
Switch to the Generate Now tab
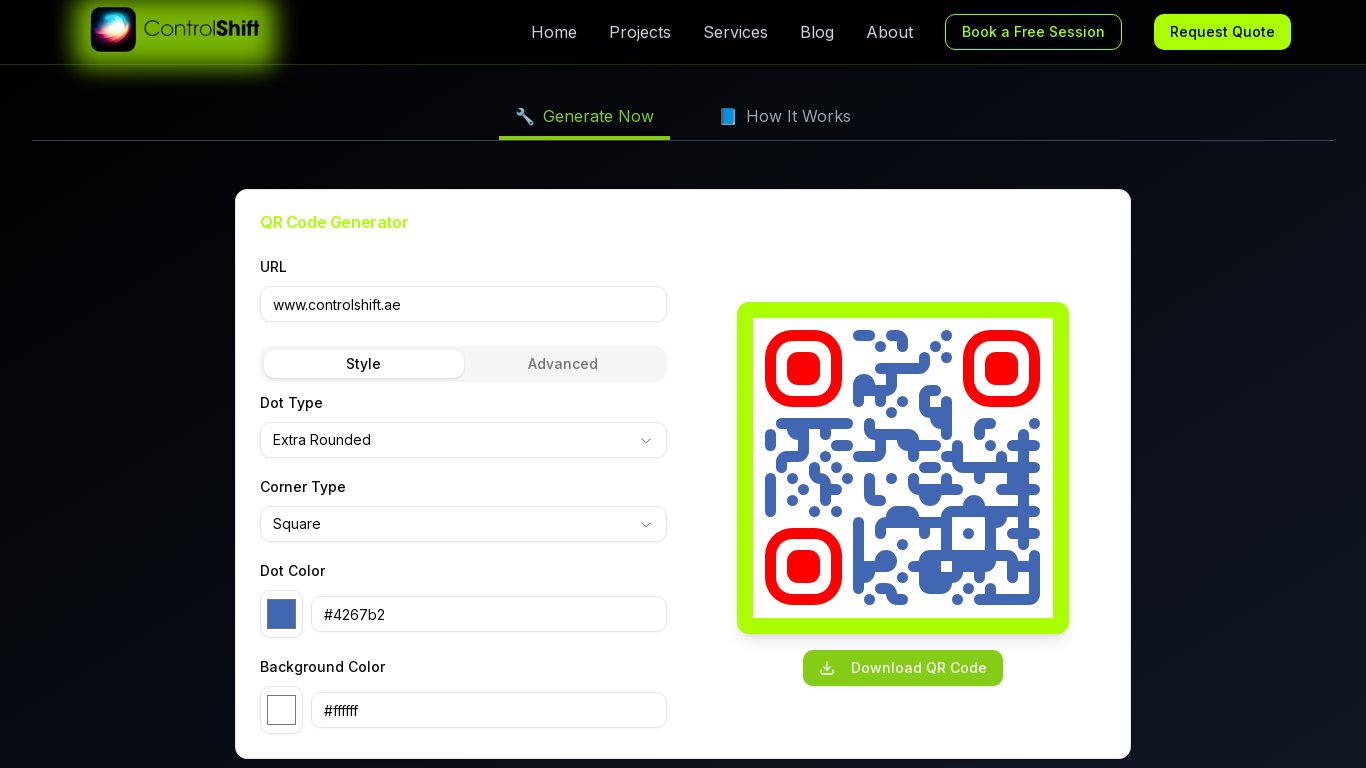(584, 117)
